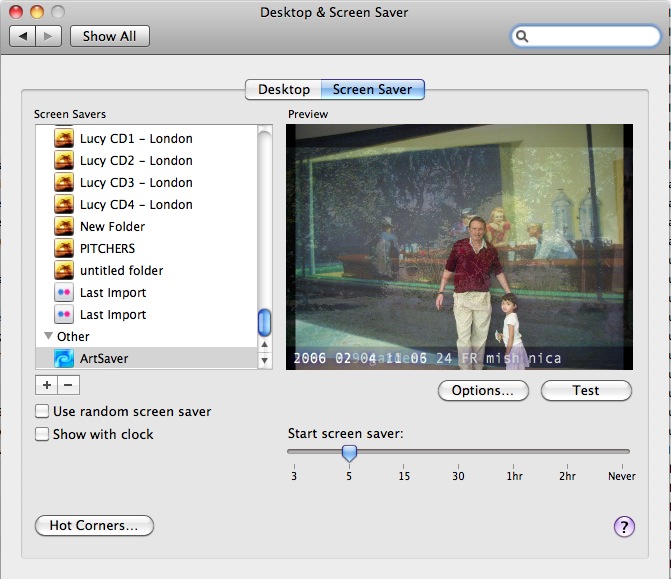
Task: Click the 3 minute slider label
Action: click(294, 476)
